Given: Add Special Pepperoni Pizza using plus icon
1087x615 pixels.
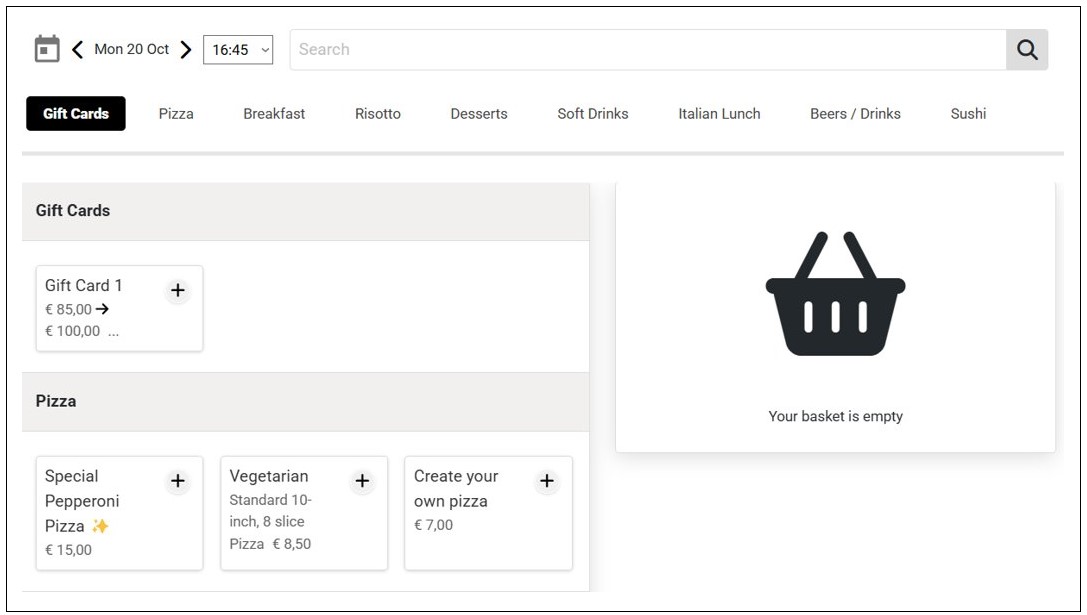Looking at the screenshot, I should pos(177,482).
